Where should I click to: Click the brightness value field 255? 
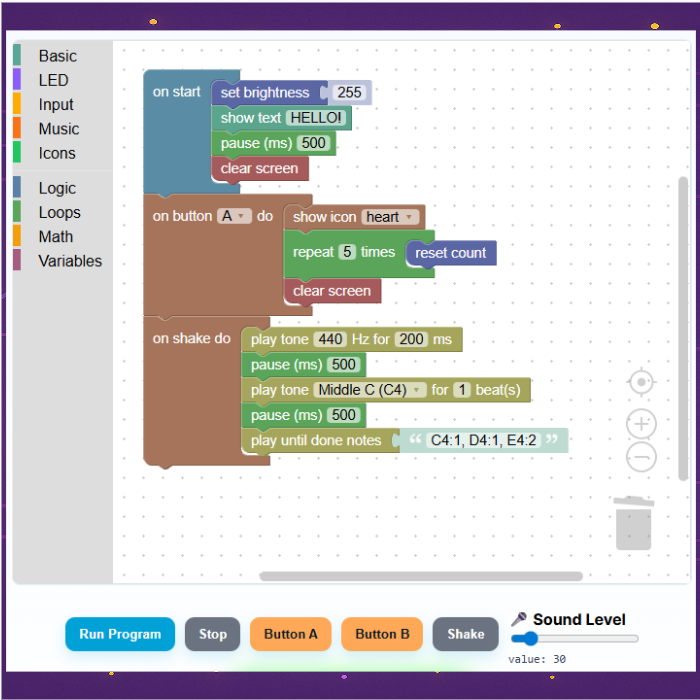pos(349,92)
